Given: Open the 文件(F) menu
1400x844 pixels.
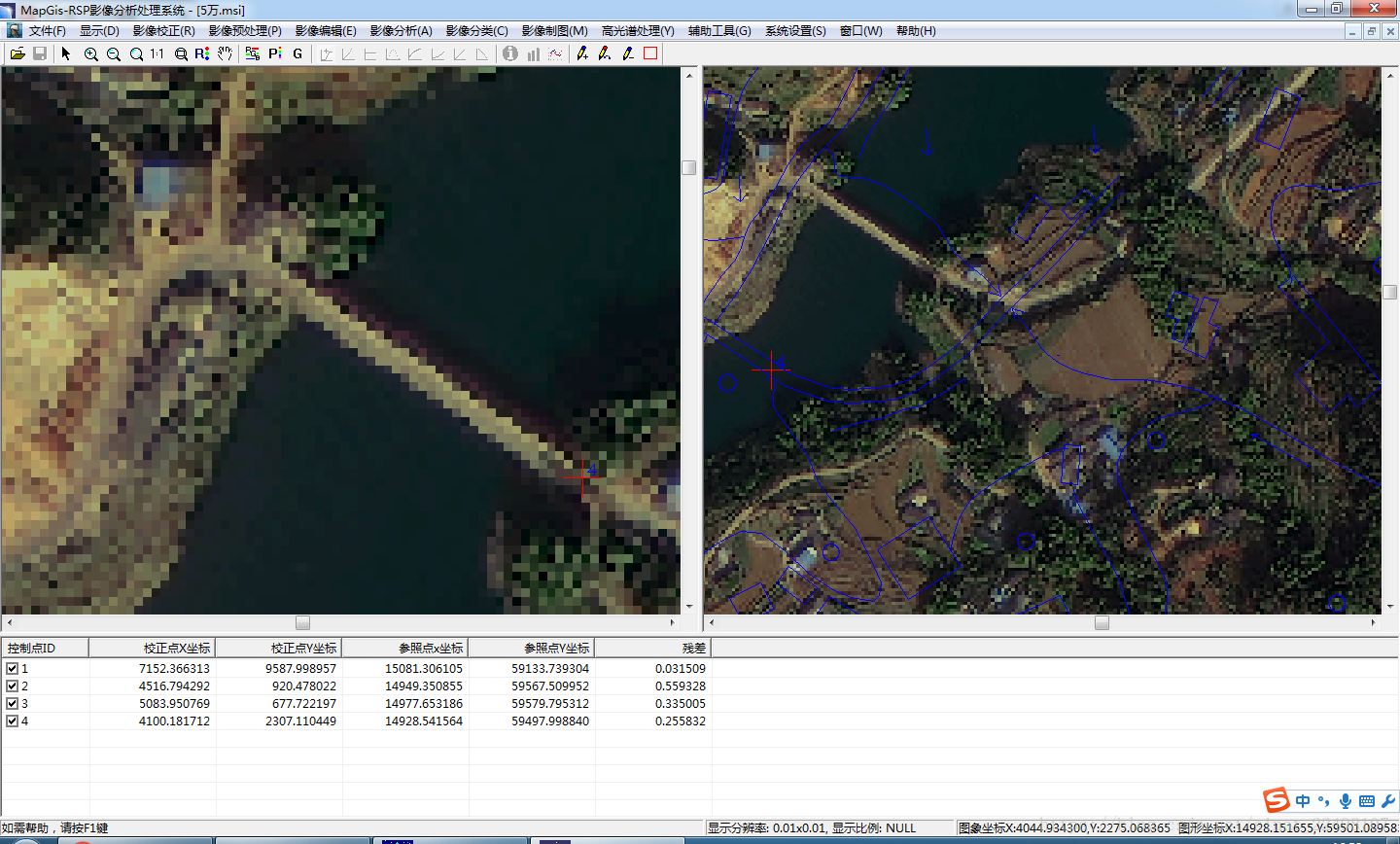Looking at the screenshot, I should tap(48, 31).
